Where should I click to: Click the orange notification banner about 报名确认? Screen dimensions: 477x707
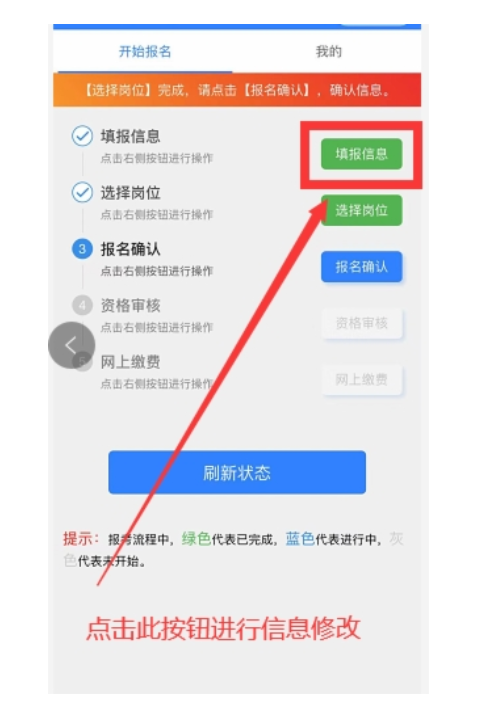[237, 90]
